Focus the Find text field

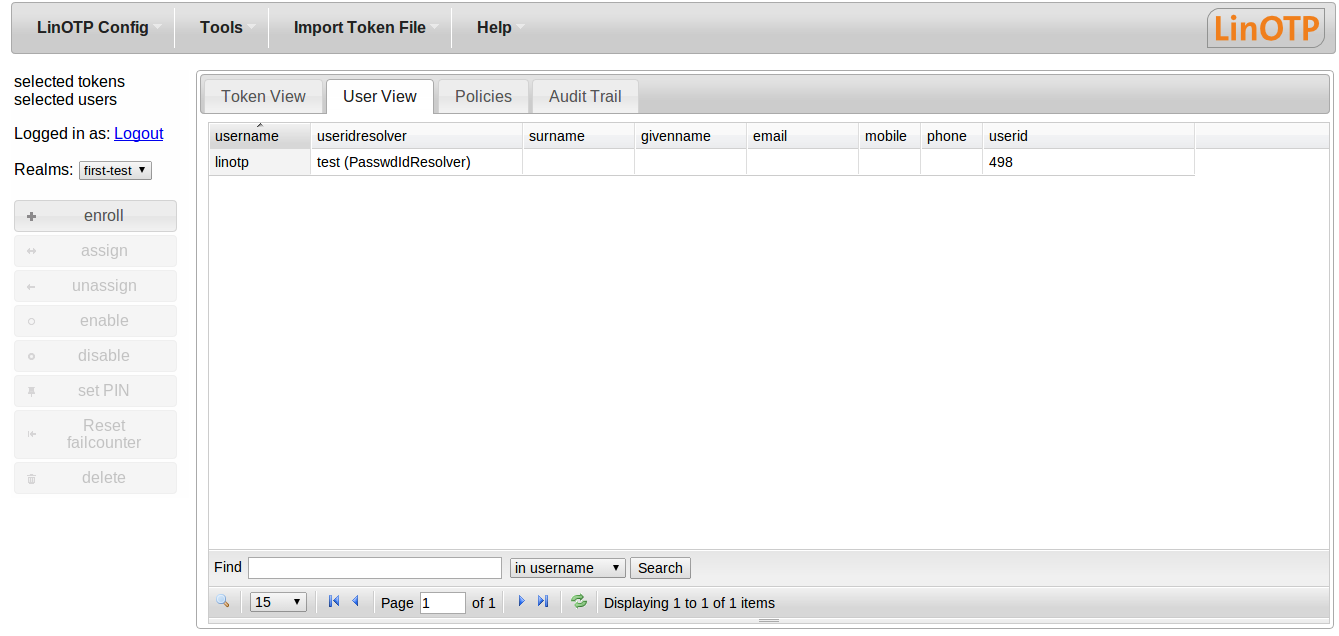tap(375, 568)
